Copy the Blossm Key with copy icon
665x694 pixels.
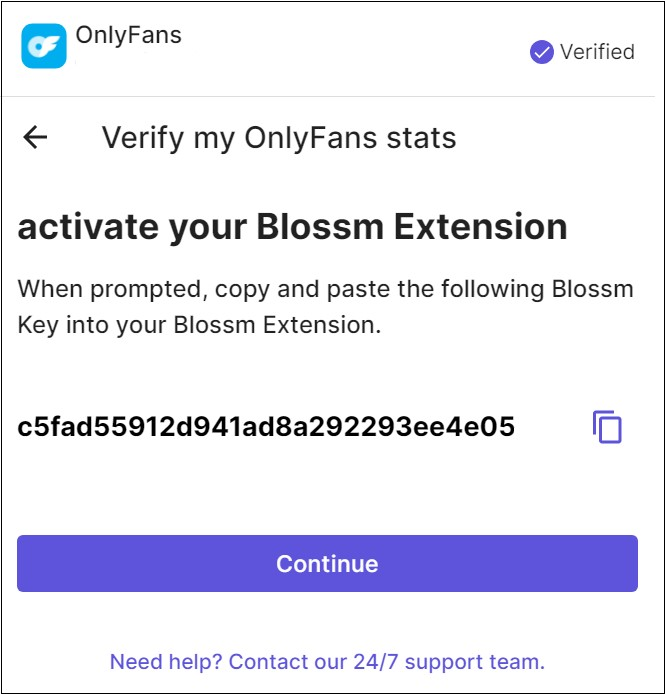(607, 427)
